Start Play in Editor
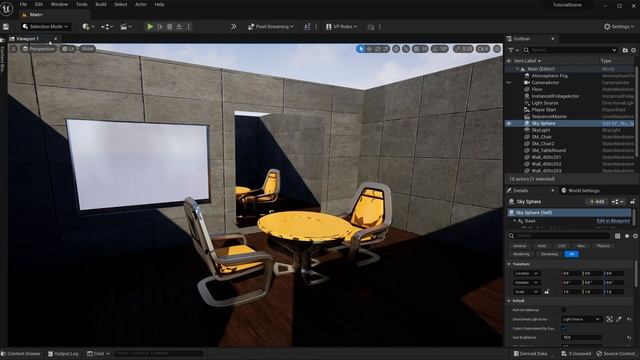 (x=150, y=27)
